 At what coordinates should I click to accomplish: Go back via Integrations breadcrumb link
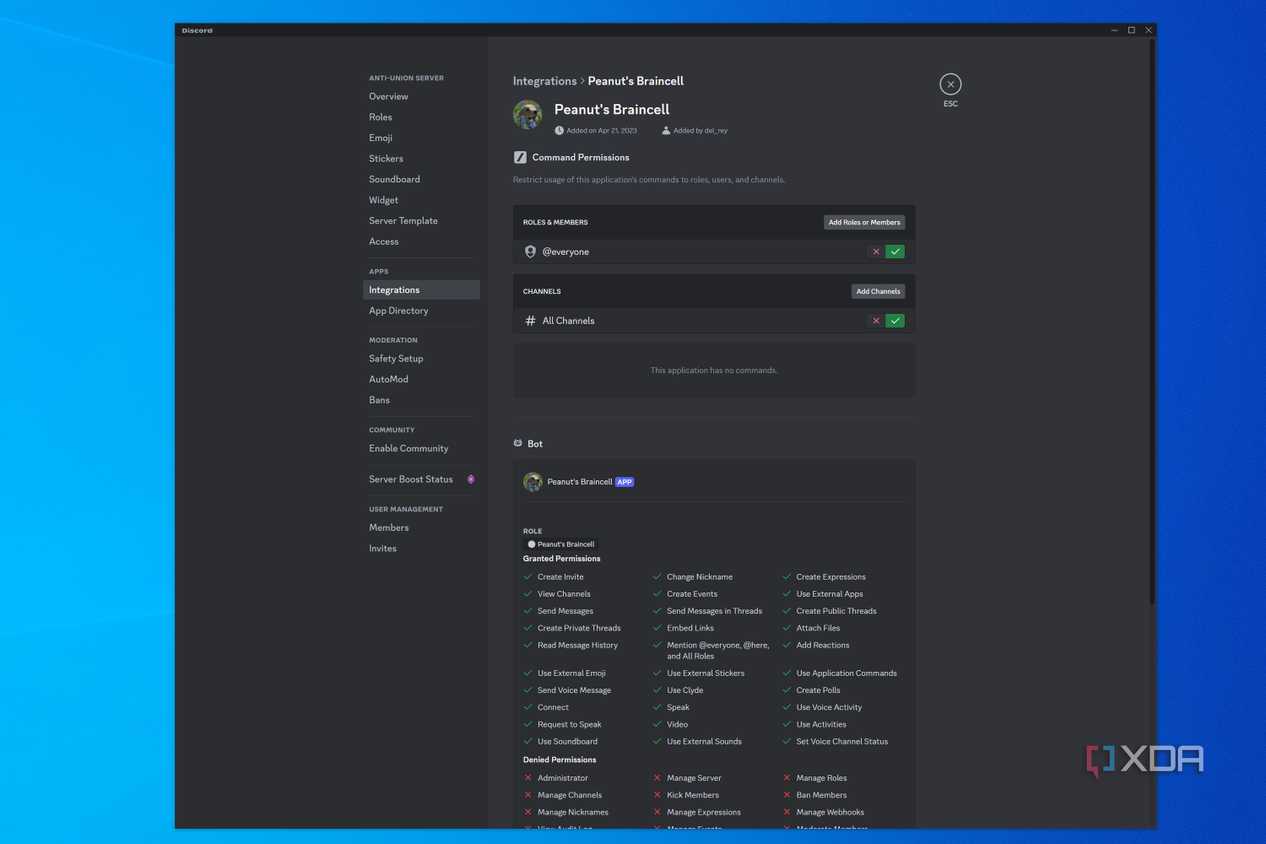pyautogui.click(x=545, y=81)
